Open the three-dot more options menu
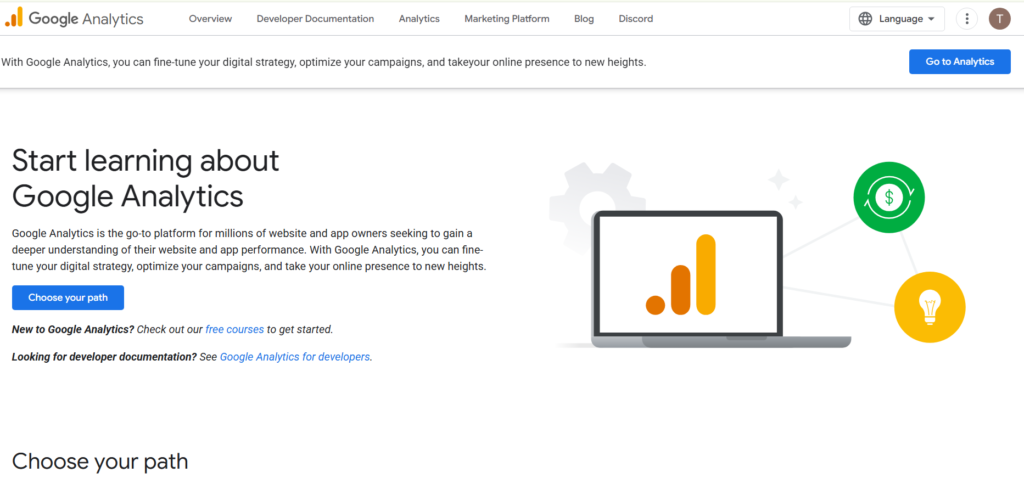Screen dimensions: 1024x495 tap(967, 19)
